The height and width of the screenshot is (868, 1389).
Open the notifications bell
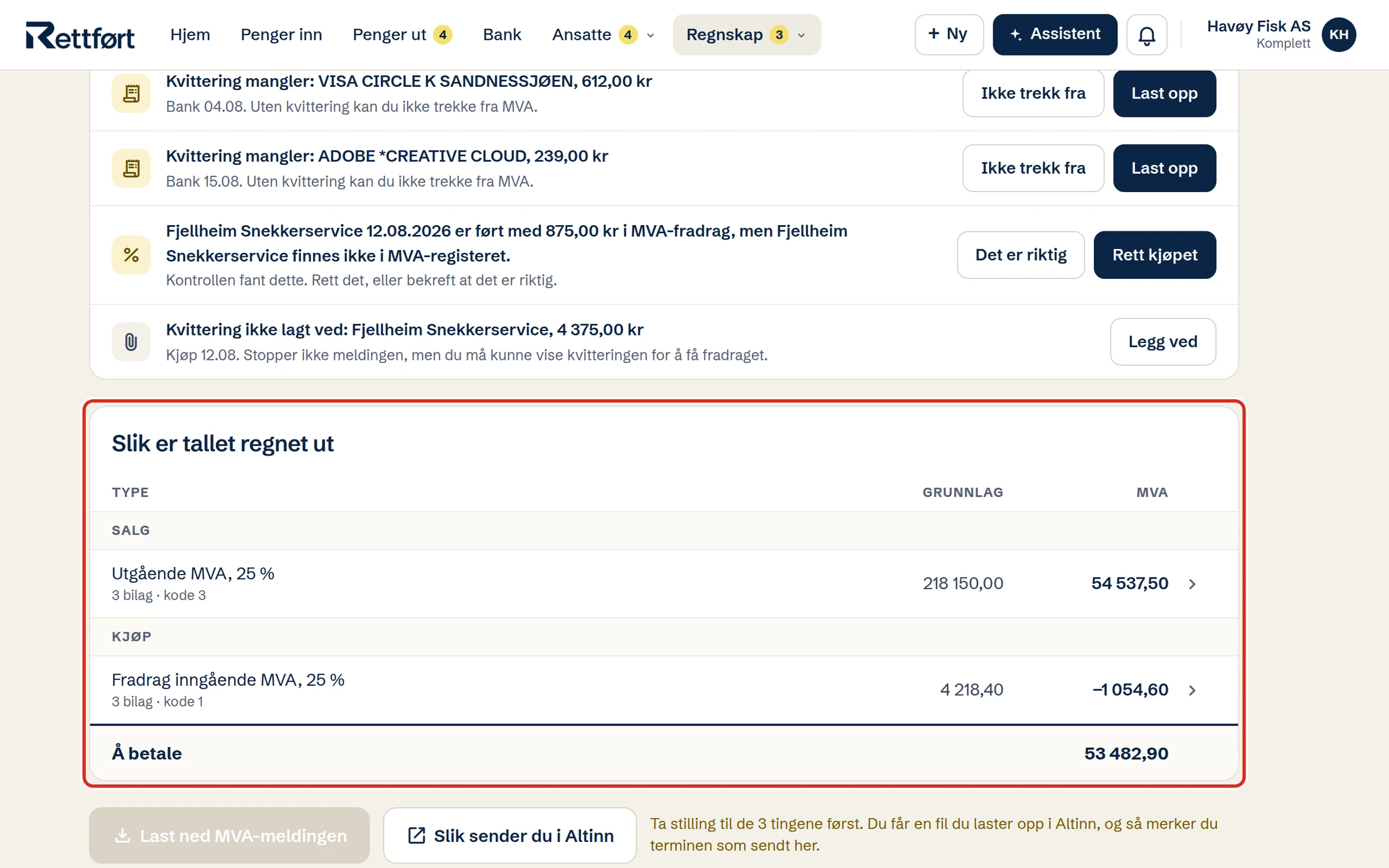click(1147, 35)
